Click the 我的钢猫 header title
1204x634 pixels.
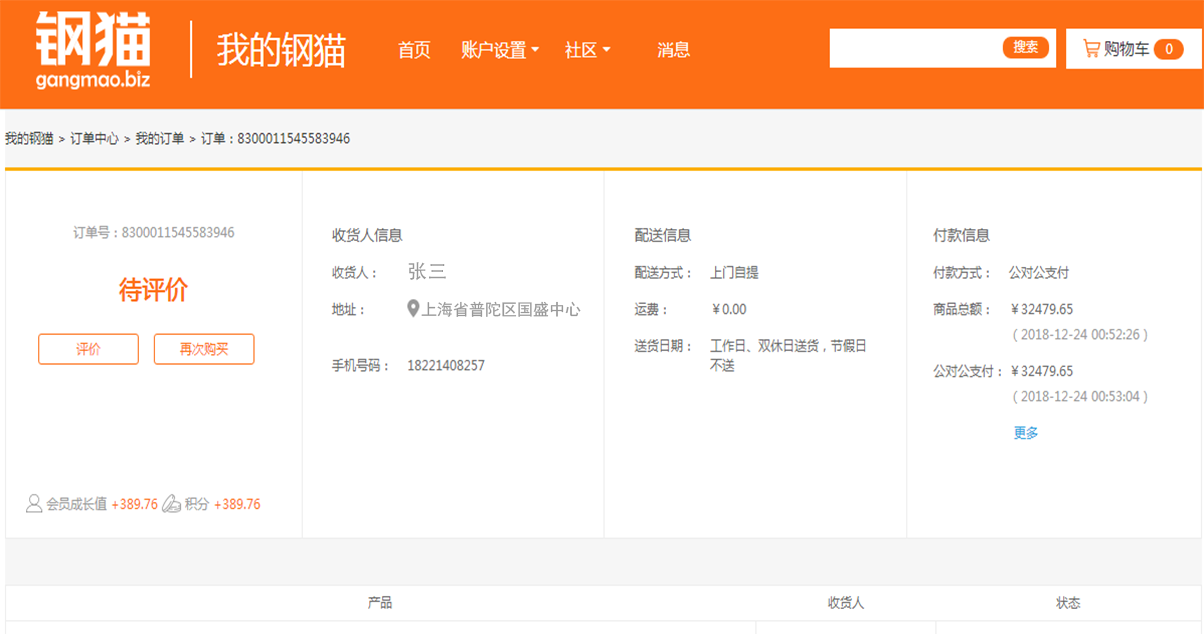[281, 50]
